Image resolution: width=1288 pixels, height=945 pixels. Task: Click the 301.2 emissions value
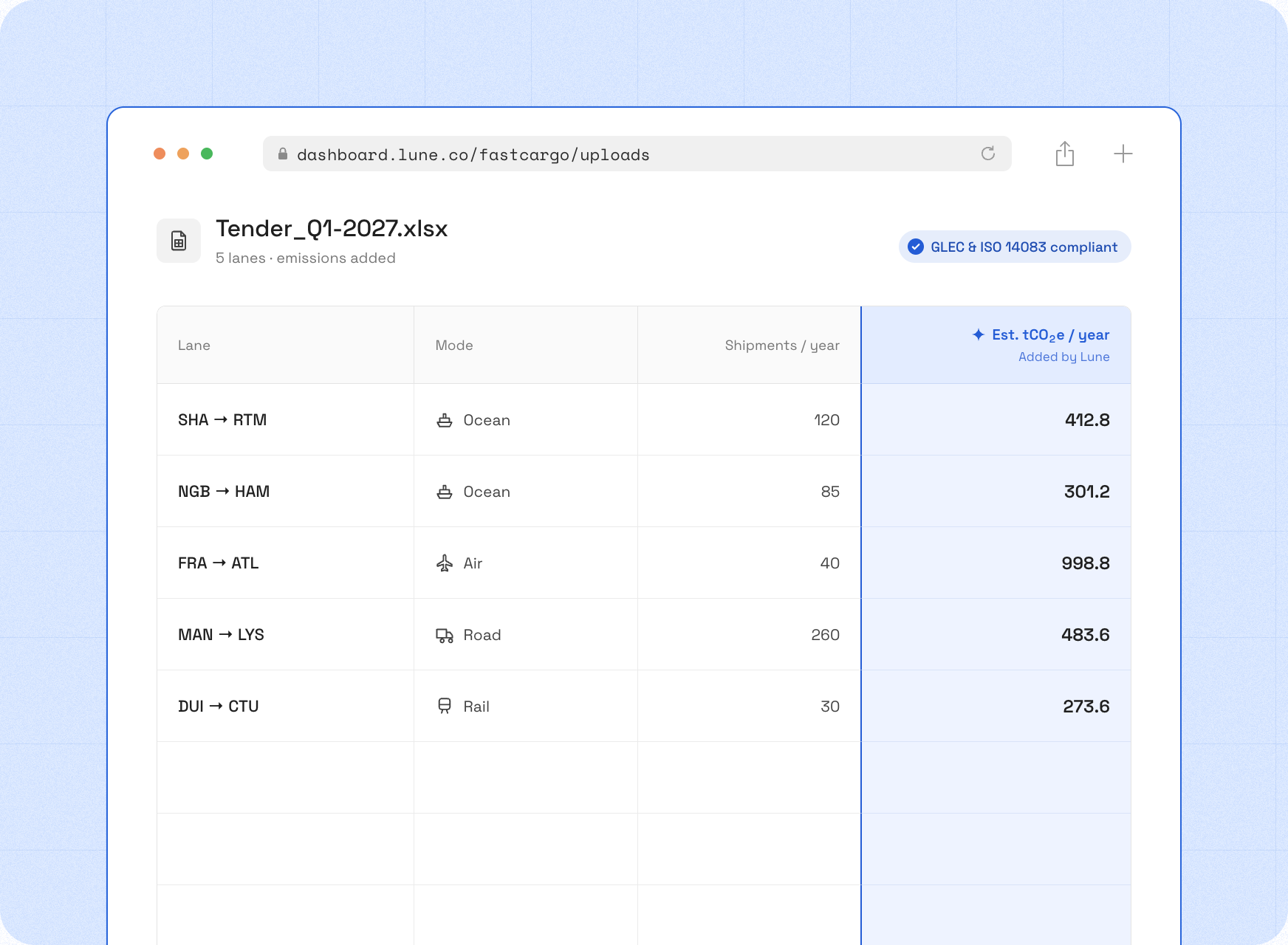point(1086,492)
